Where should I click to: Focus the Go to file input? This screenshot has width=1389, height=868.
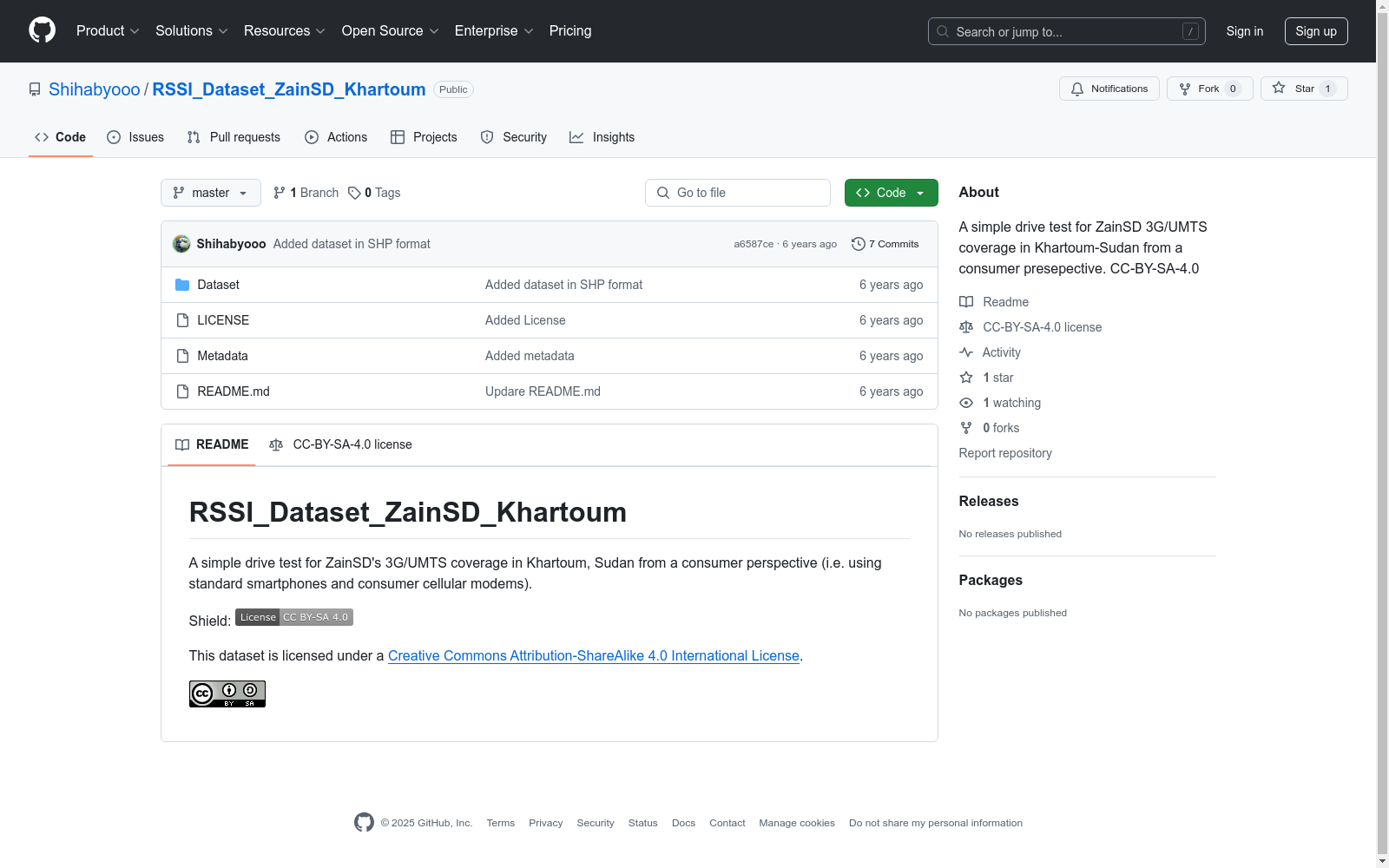(x=738, y=193)
